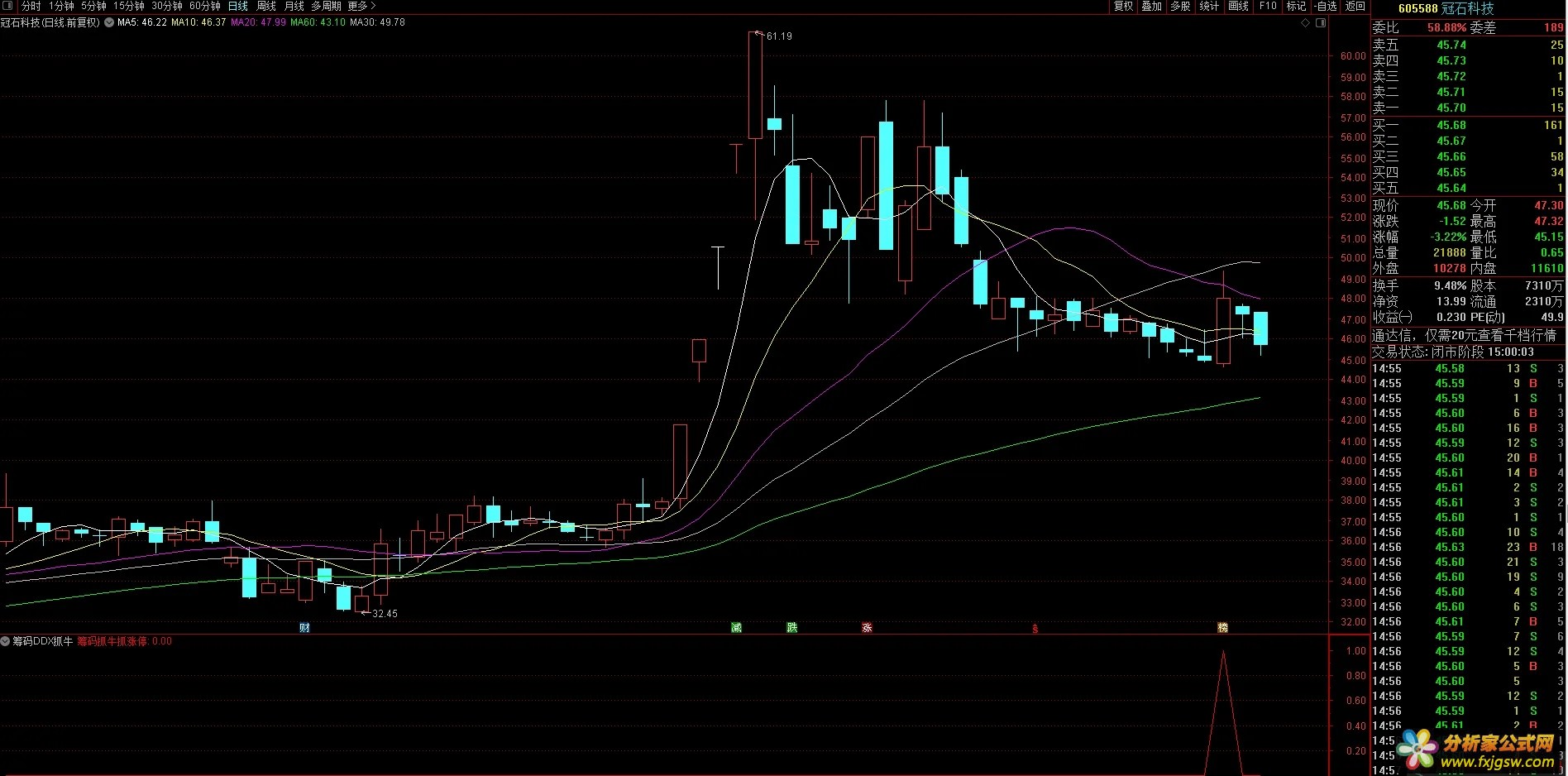Switch to 周线 weekly chart
1568x776 pixels.
[x=266, y=6]
